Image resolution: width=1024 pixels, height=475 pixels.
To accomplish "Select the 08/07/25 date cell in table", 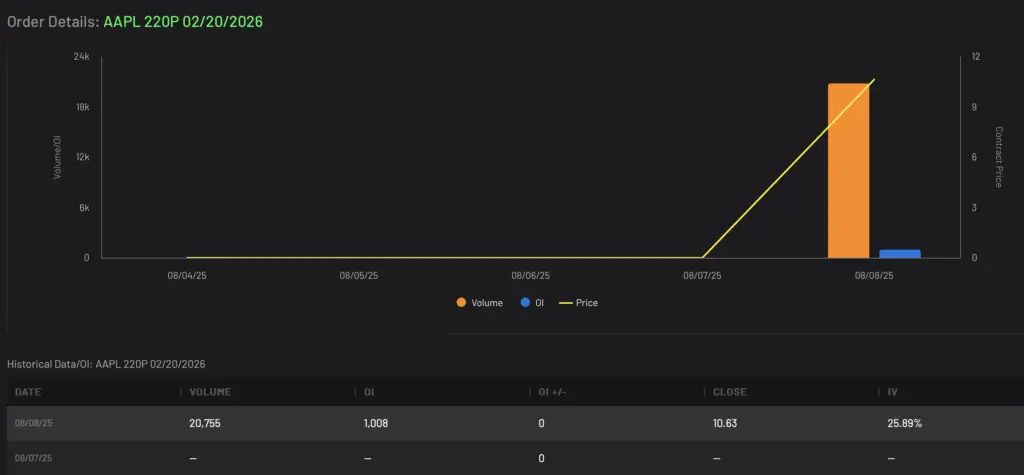I will (33, 458).
